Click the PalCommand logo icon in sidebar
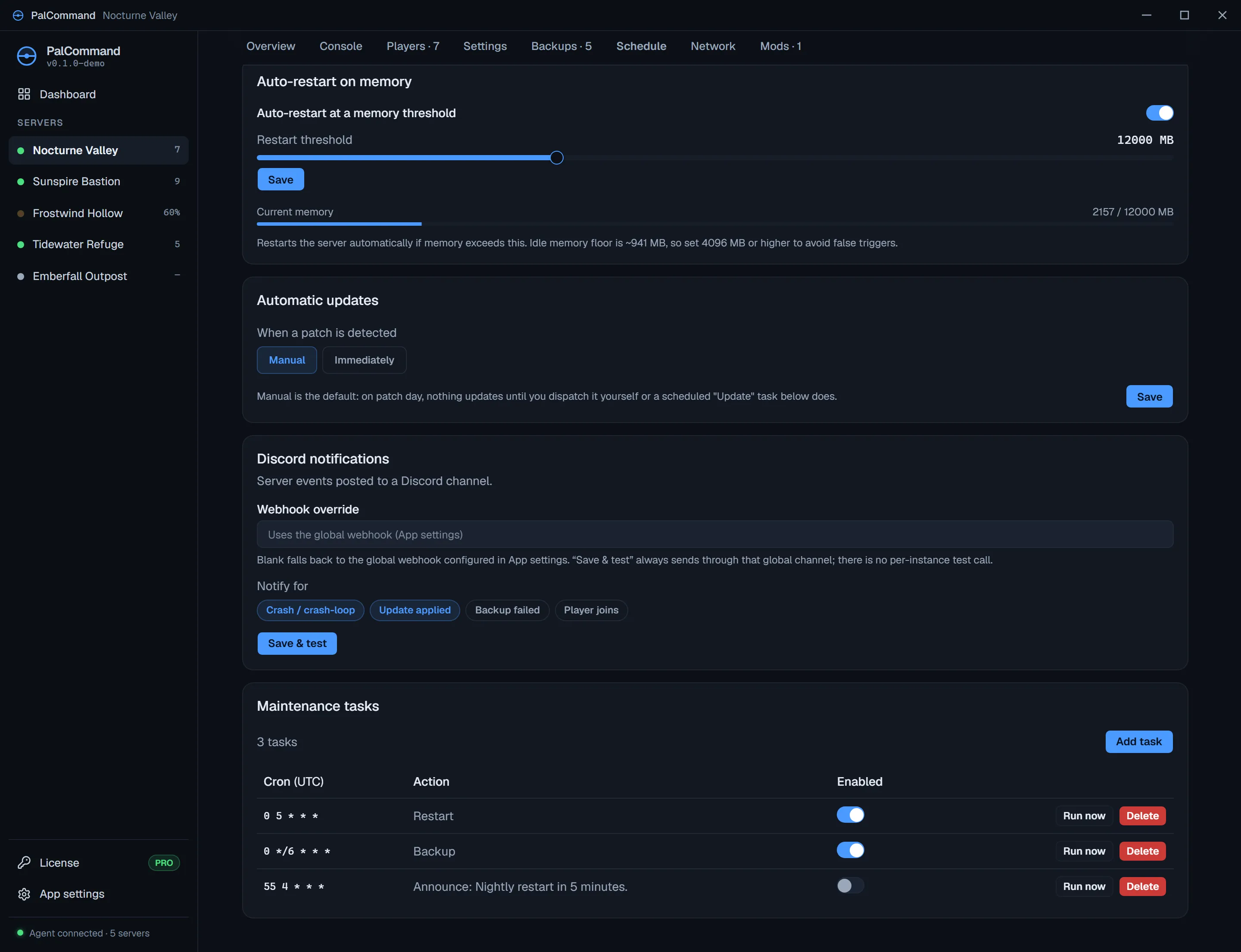The height and width of the screenshot is (952, 1241). click(27, 56)
